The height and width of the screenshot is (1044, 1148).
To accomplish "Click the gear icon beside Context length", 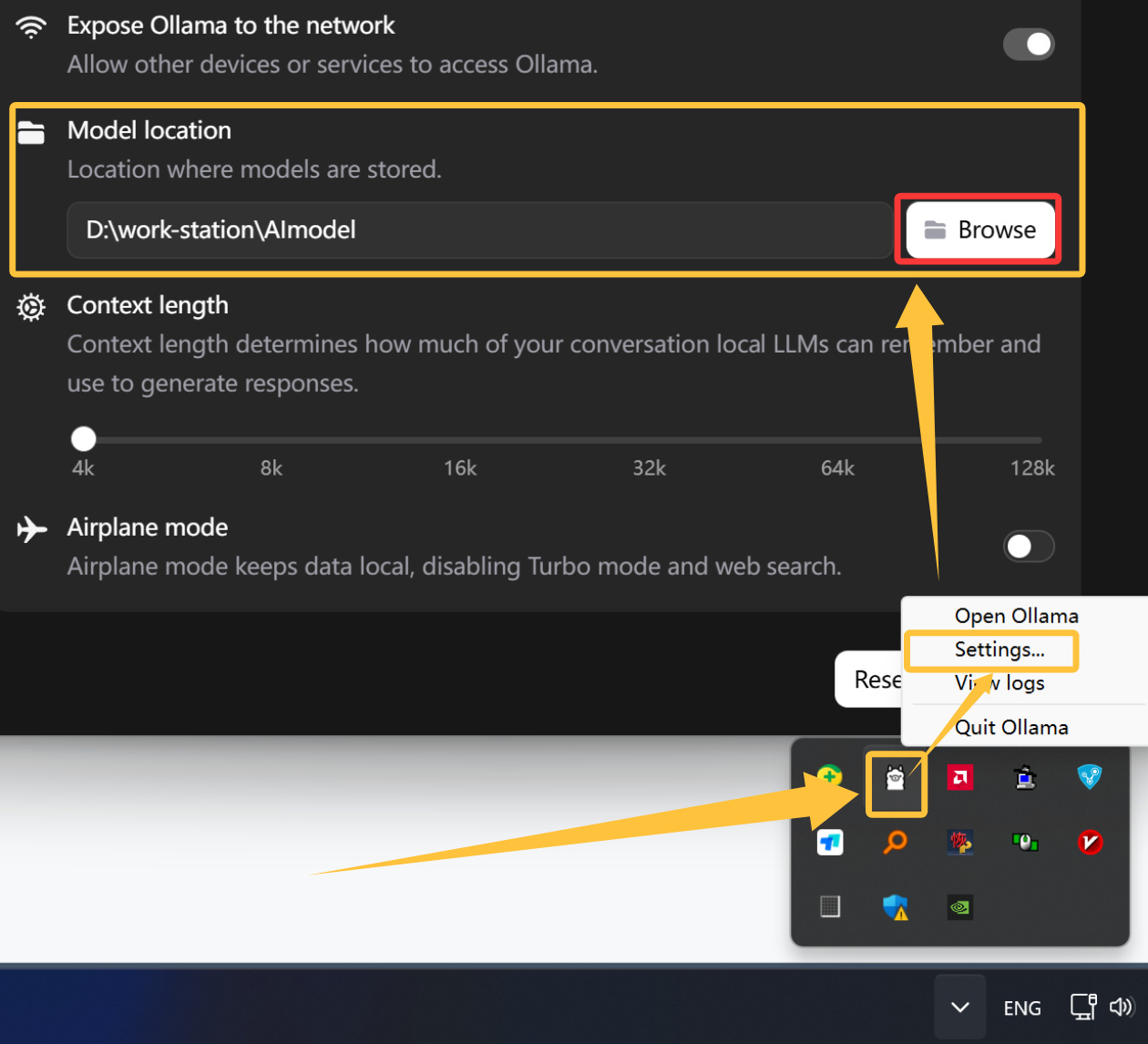I will [x=31, y=308].
